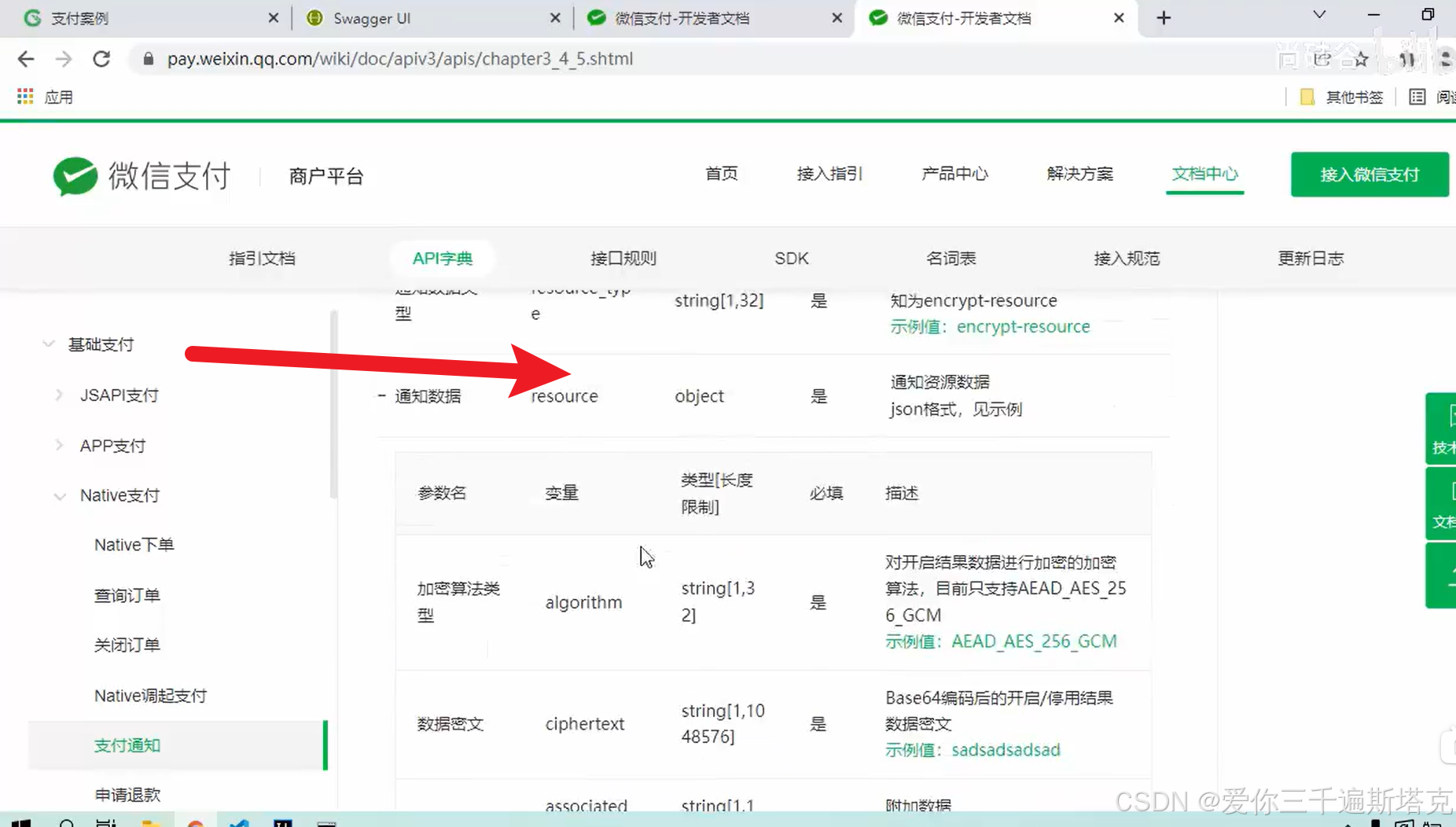
Task: Open the apps grid shortcut in bookmarks bar
Action: pos(25,97)
